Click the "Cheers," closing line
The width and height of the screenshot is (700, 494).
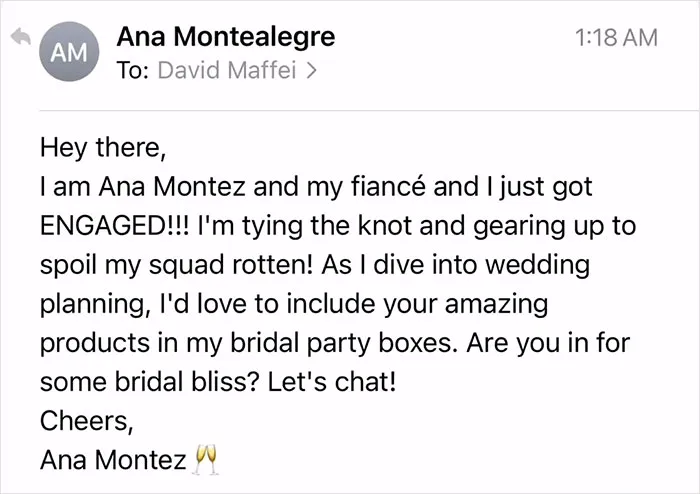pyautogui.click(x=87, y=421)
